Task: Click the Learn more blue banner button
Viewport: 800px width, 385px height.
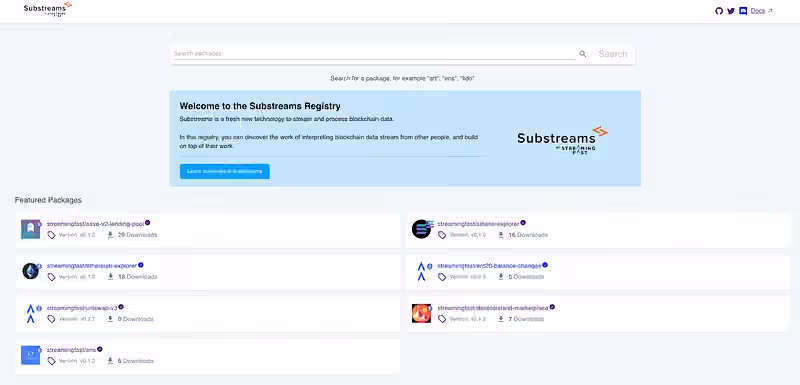Action: [224, 171]
